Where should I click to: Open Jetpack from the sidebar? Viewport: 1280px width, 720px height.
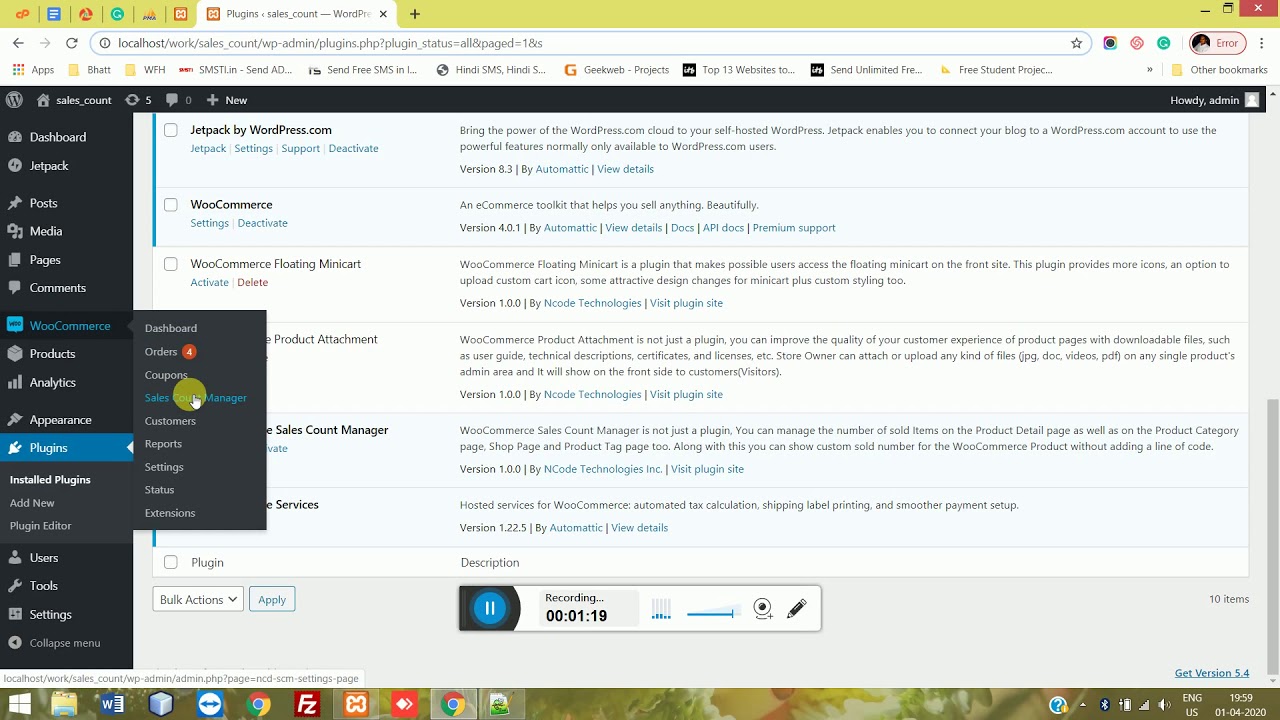pyautogui.click(x=49, y=166)
